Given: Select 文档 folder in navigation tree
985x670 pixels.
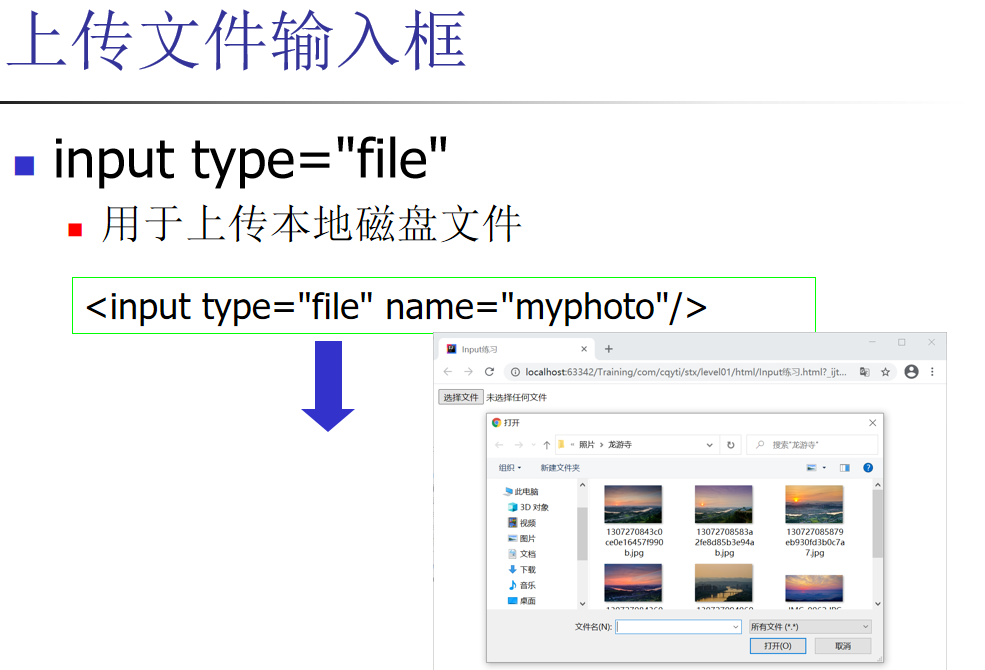Looking at the screenshot, I should coord(522,554).
